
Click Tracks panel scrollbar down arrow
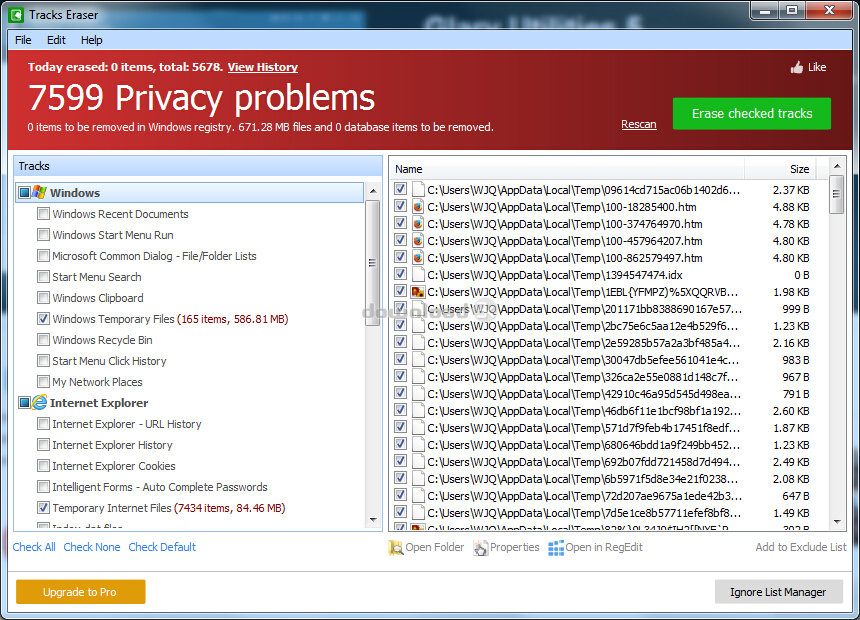tap(373, 520)
